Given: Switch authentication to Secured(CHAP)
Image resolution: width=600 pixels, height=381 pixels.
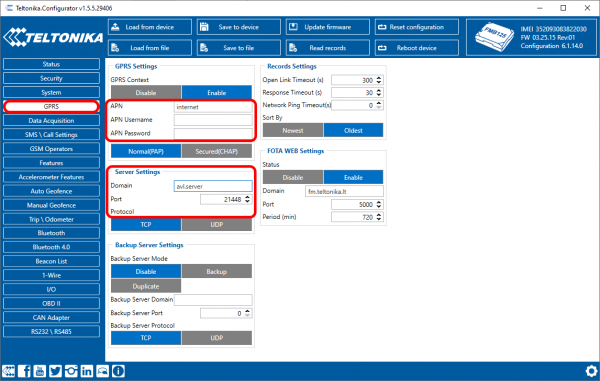Looking at the screenshot, I should click(x=217, y=151).
